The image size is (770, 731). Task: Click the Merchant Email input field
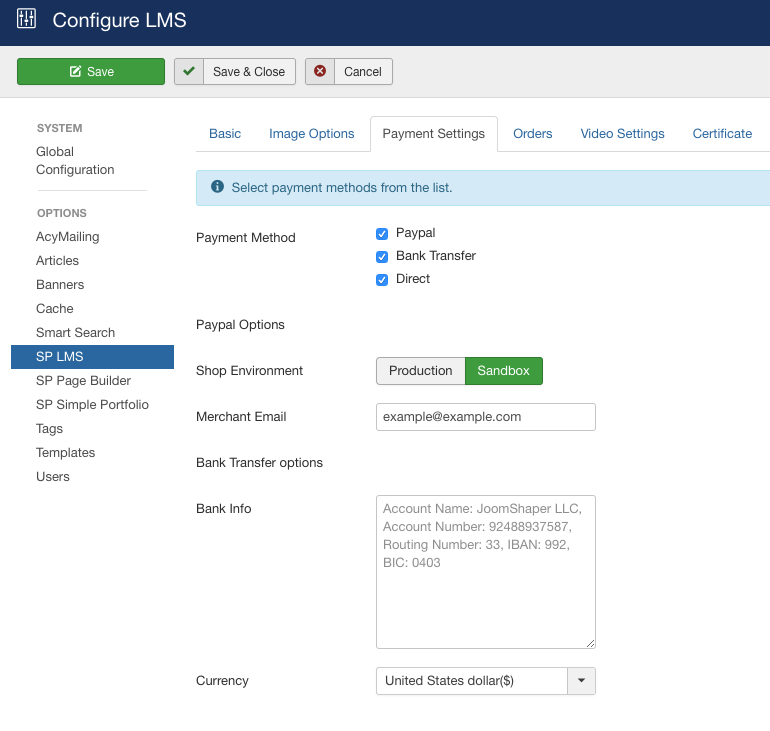485,417
